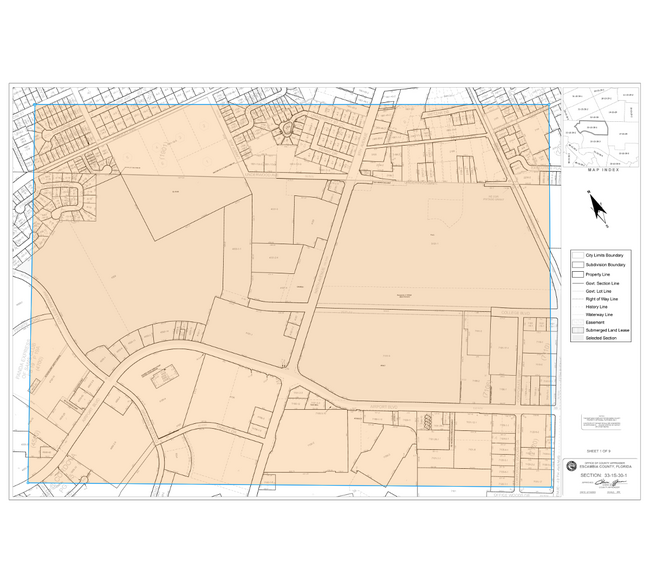Click the MAP INDEX caption text
This screenshot has height=583, width=650.
pyautogui.click(x=602, y=171)
